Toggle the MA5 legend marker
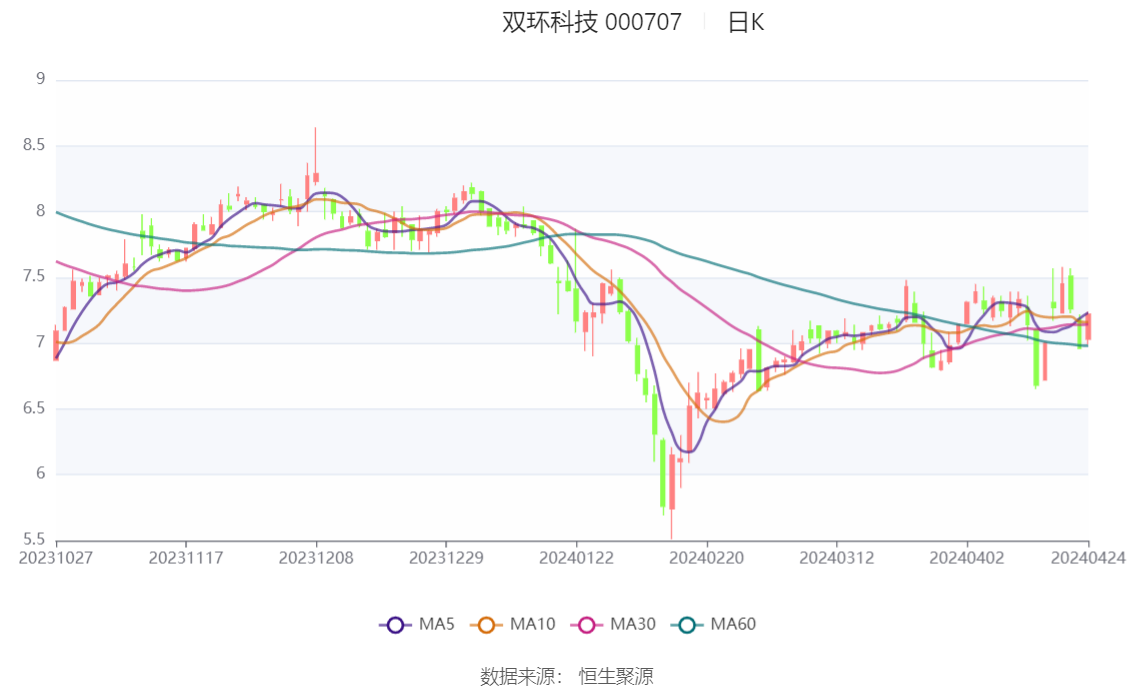This screenshot has width=1134, height=689. pyautogui.click(x=395, y=625)
